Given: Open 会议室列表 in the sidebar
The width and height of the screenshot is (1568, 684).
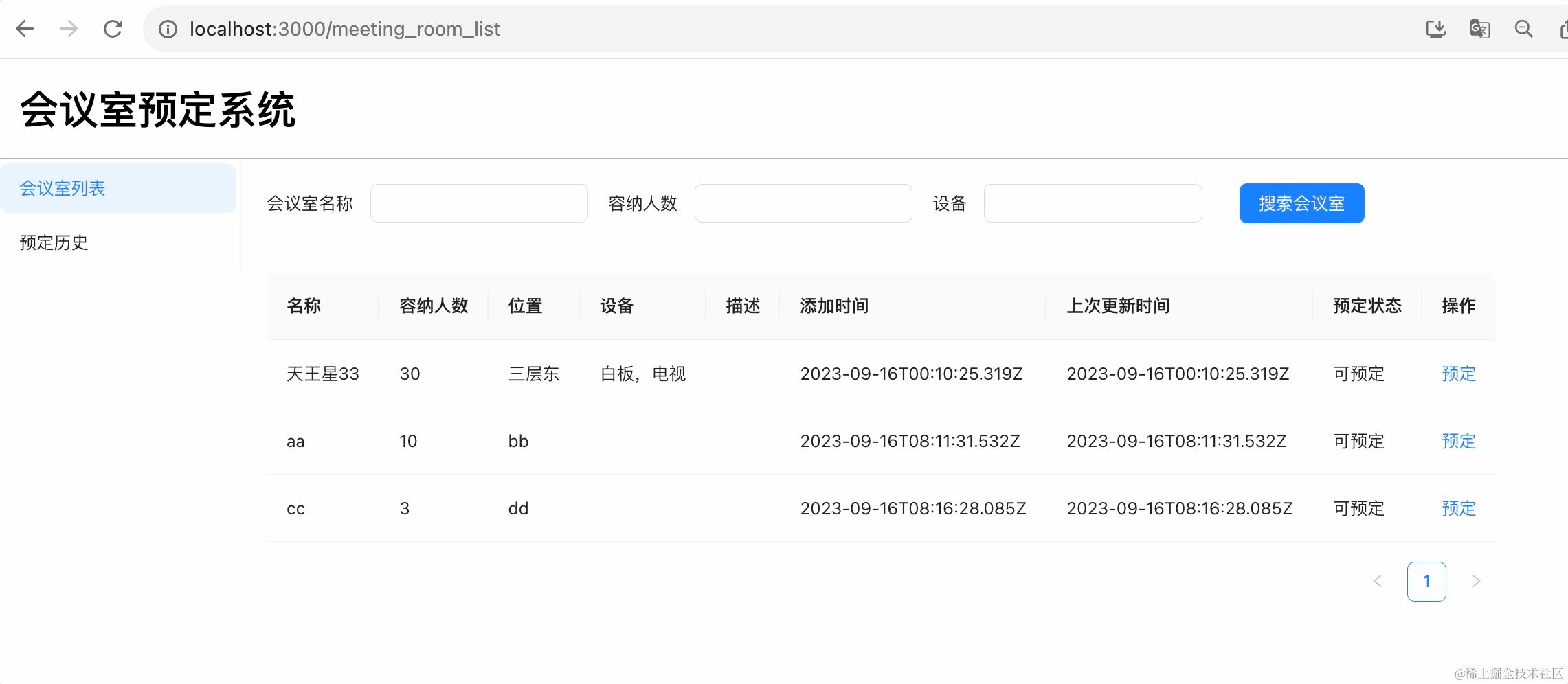Looking at the screenshot, I should [63, 188].
